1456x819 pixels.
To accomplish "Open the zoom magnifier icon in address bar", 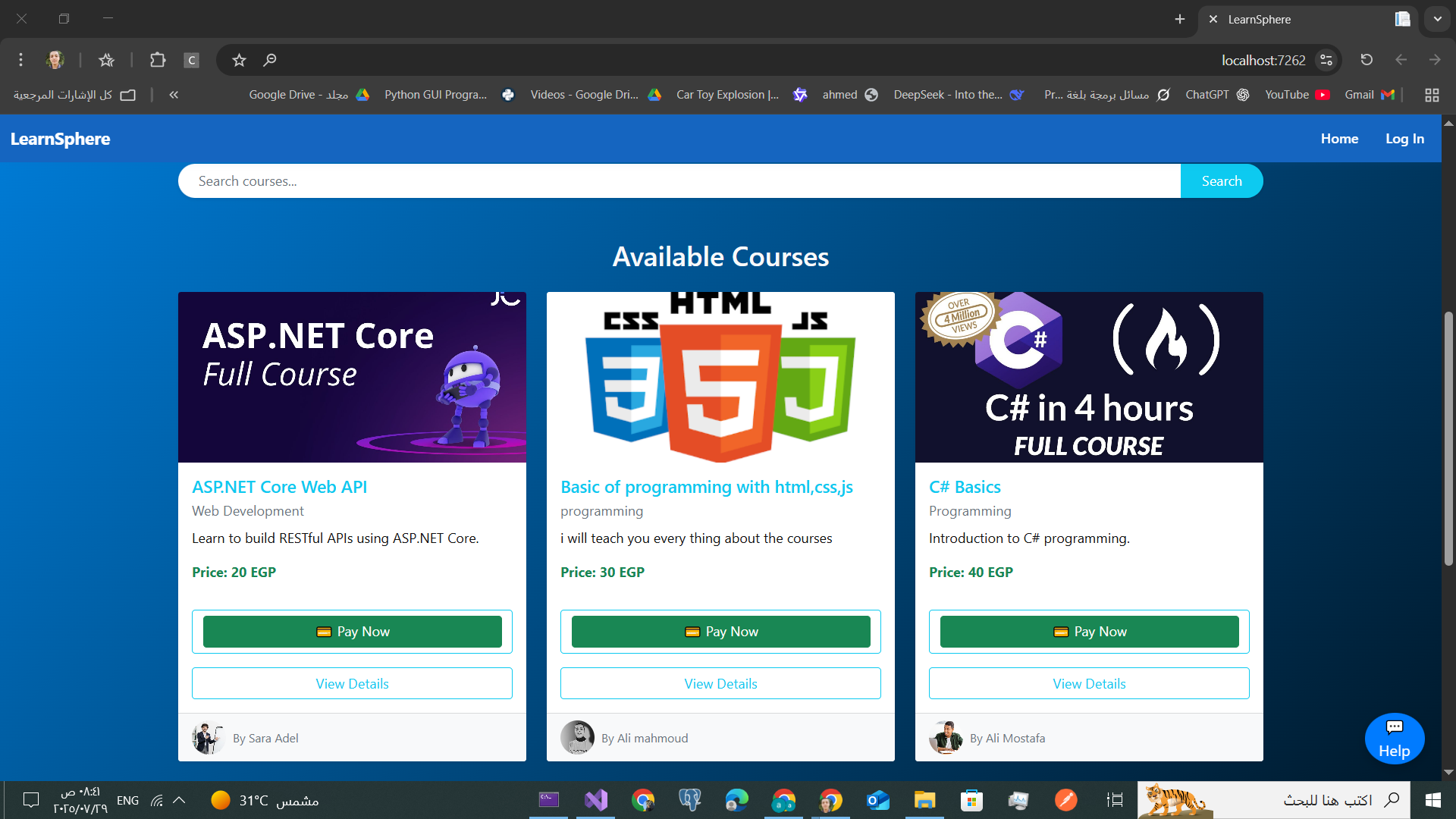I will click(269, 60).
